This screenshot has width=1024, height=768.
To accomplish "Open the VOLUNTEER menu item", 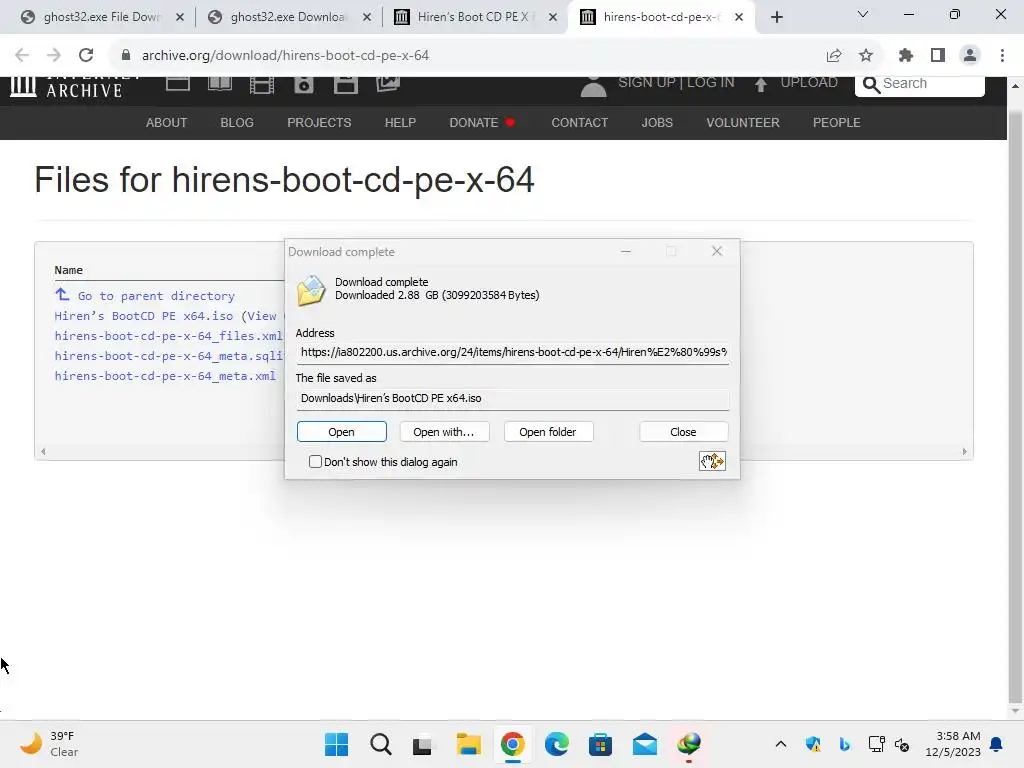I will tap(743, 123).
